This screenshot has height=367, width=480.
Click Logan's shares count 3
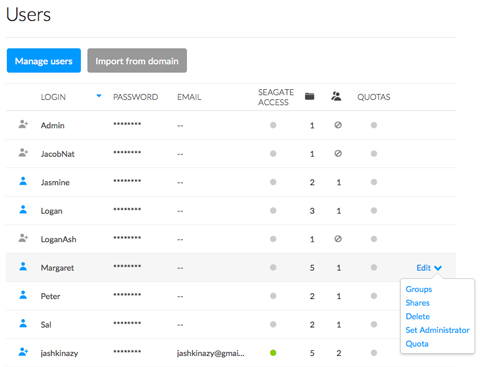pos(312,211)
